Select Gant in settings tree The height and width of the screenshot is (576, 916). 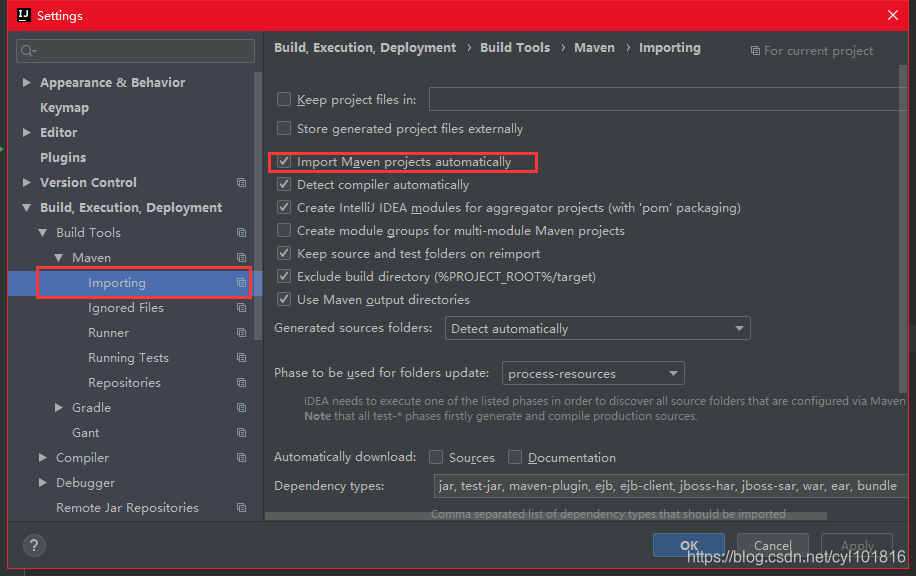(x=85, y=433)
